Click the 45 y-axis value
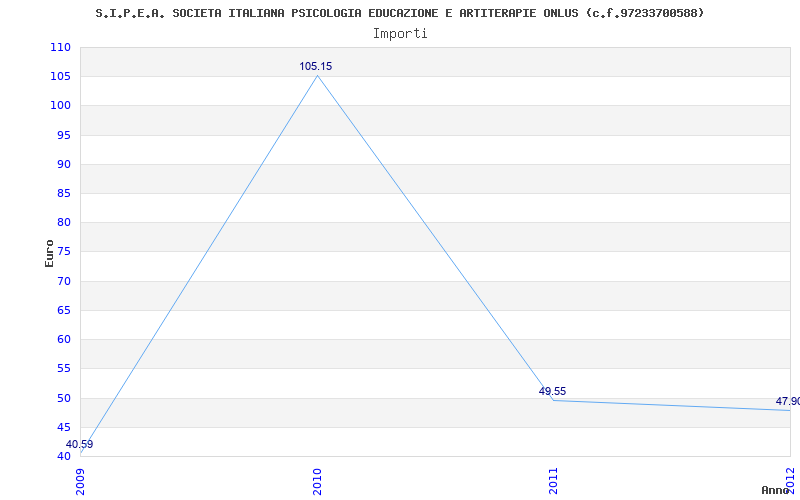Viewport: 800px width, 500px height. (x=63, y=427)
